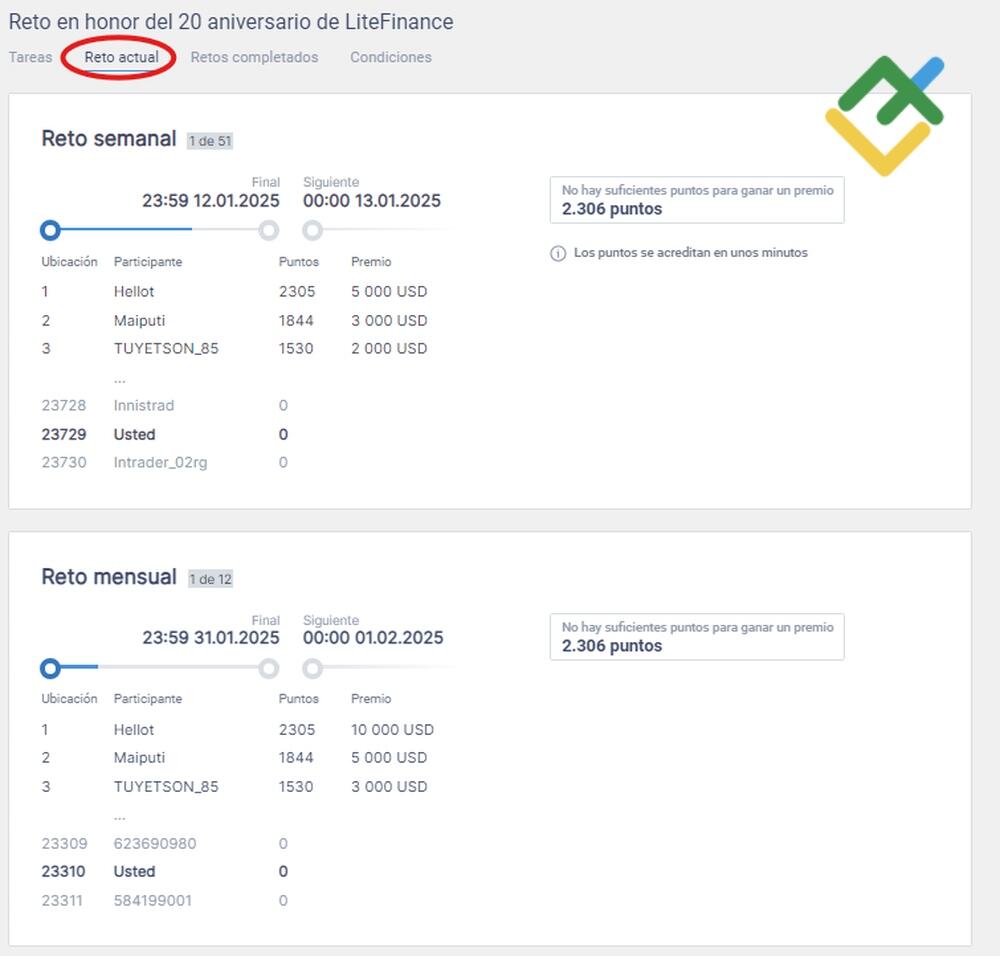The image size is (1000, 956).
Task: Click Maiputi's monthly 1844 points
Action: [296, 758]
